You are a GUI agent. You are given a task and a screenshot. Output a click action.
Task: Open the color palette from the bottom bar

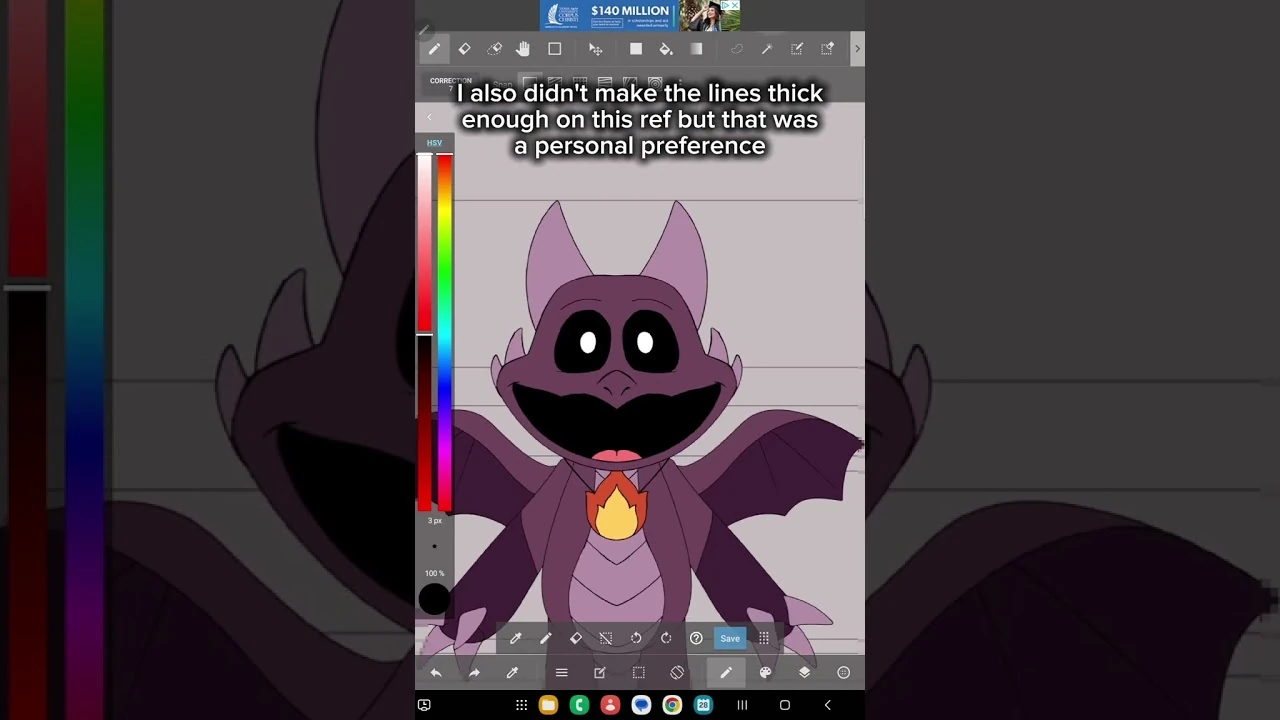(x=765, y=673)
